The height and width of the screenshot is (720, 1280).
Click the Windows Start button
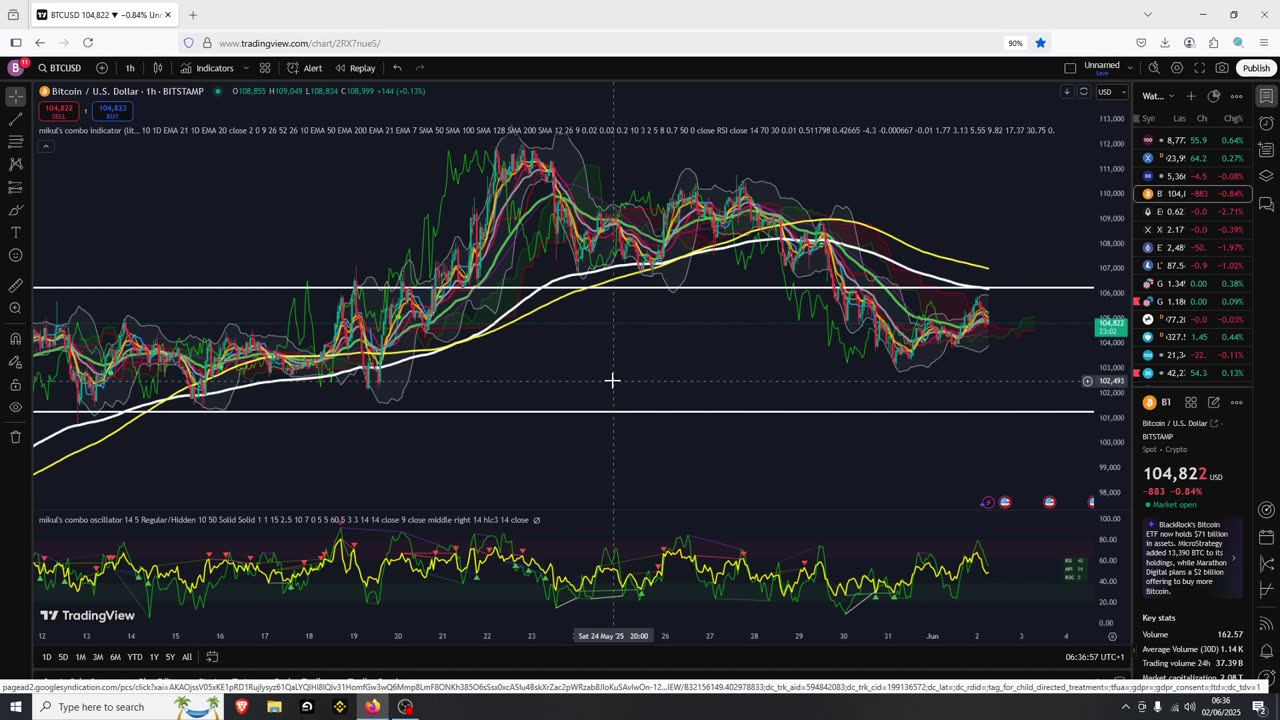(16, 707)
